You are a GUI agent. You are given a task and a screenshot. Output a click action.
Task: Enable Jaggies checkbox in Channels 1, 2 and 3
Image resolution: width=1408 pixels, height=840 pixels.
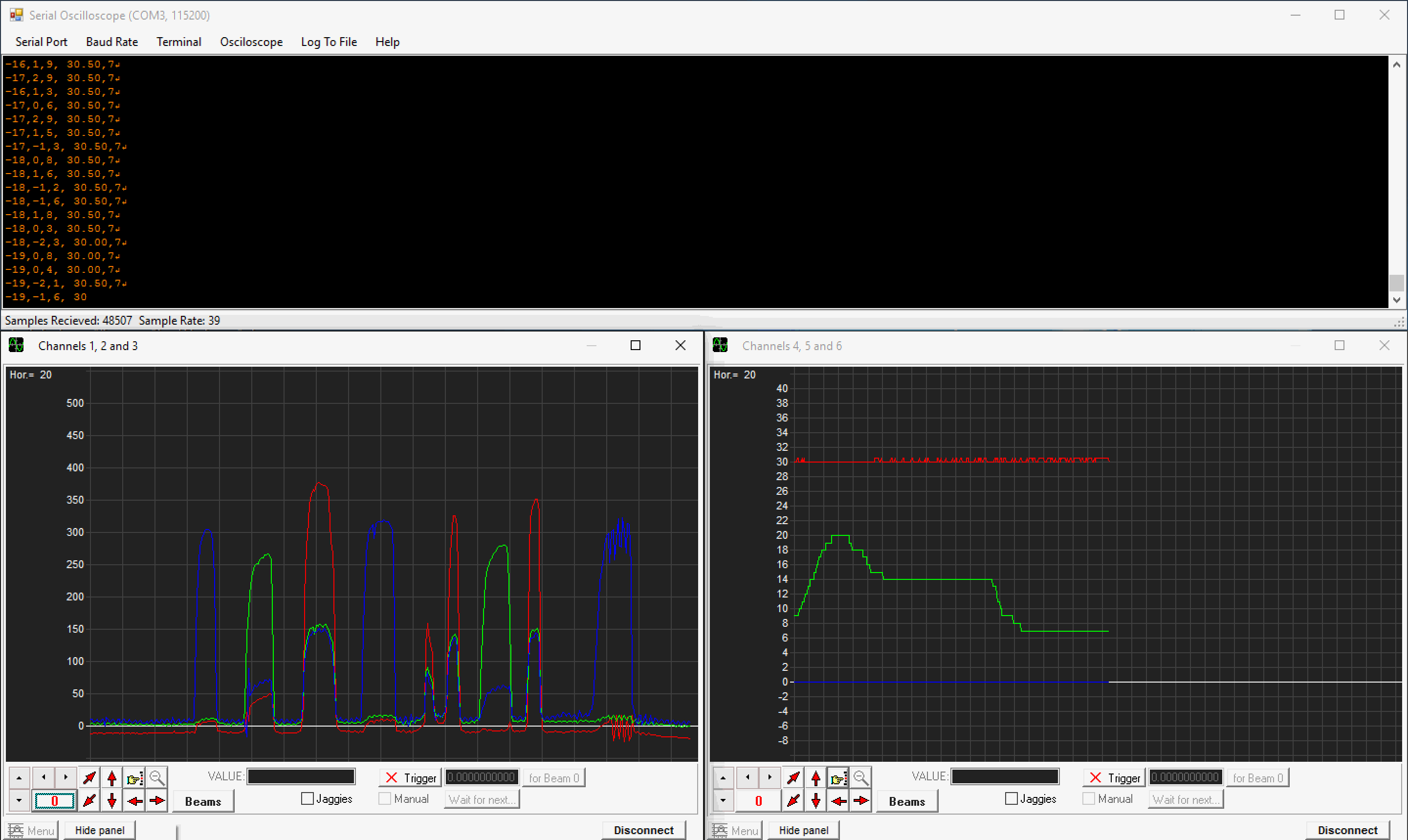pos(308,798)
